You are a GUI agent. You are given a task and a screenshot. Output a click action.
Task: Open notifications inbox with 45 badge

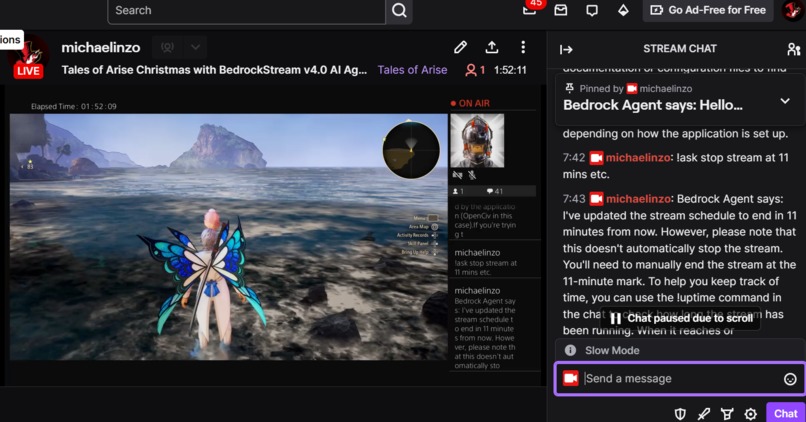pyautogui.click(x=530, y=10)
